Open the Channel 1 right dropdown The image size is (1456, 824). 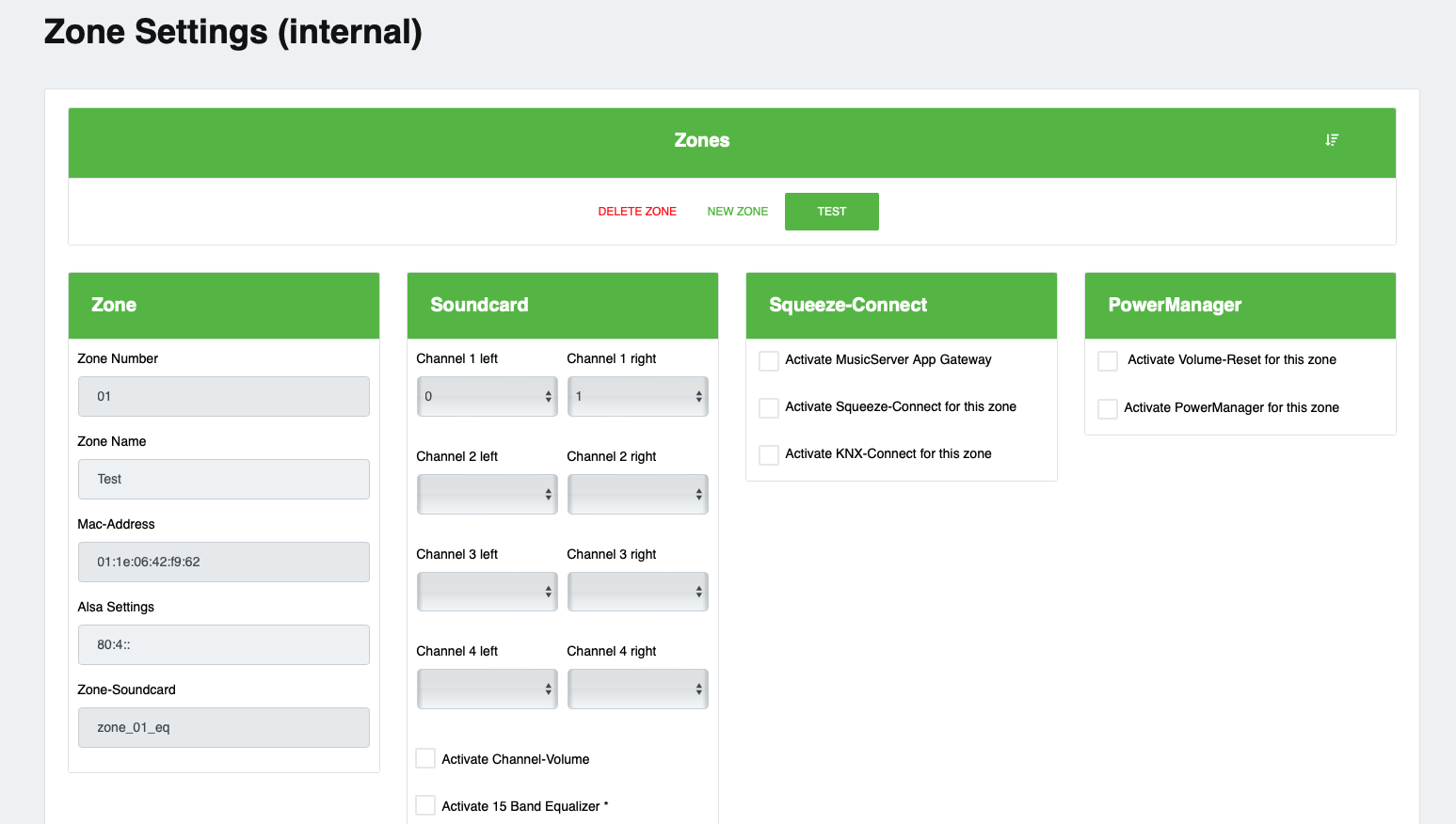[637, 397]
